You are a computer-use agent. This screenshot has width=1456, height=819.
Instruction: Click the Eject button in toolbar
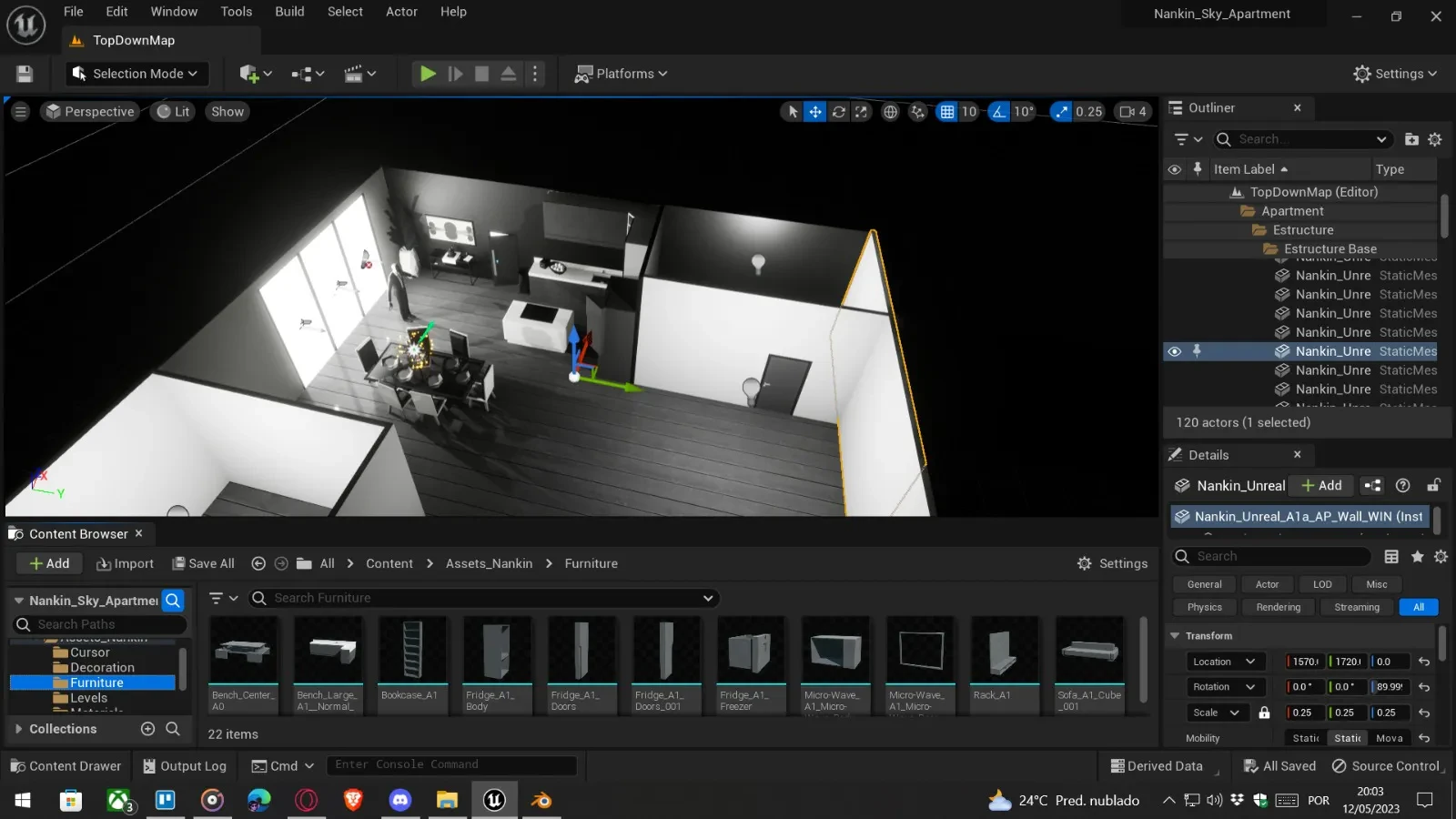[x=509, y=74]
